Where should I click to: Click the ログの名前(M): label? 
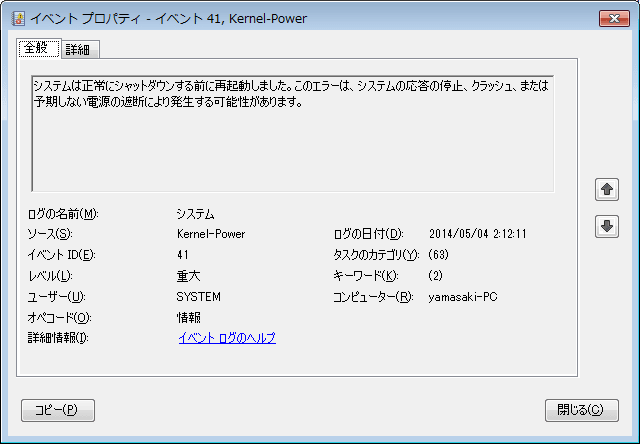[x=63, y=213]
